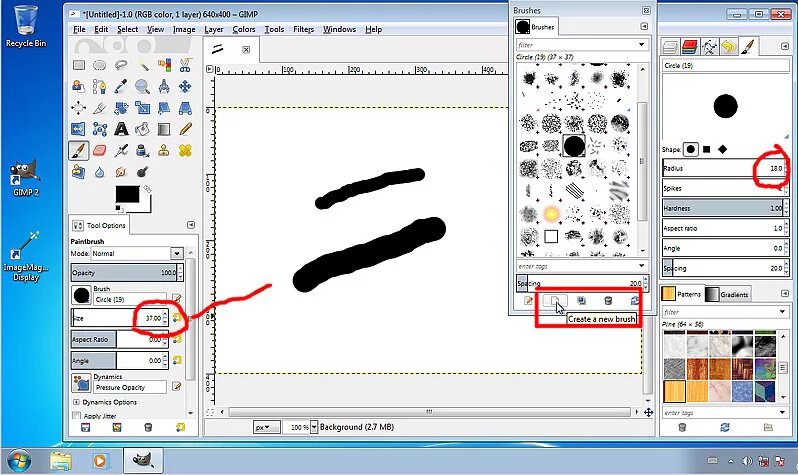Select the Airbrush tool
Screen dimensions: 798x475
(x=121, y=151)
